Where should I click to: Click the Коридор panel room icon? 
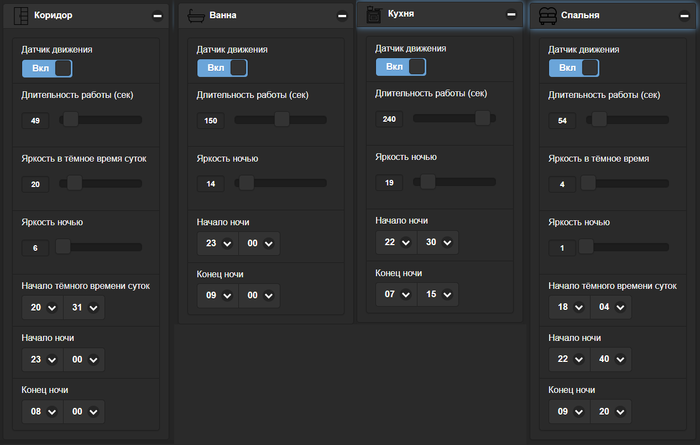[21, 16]
